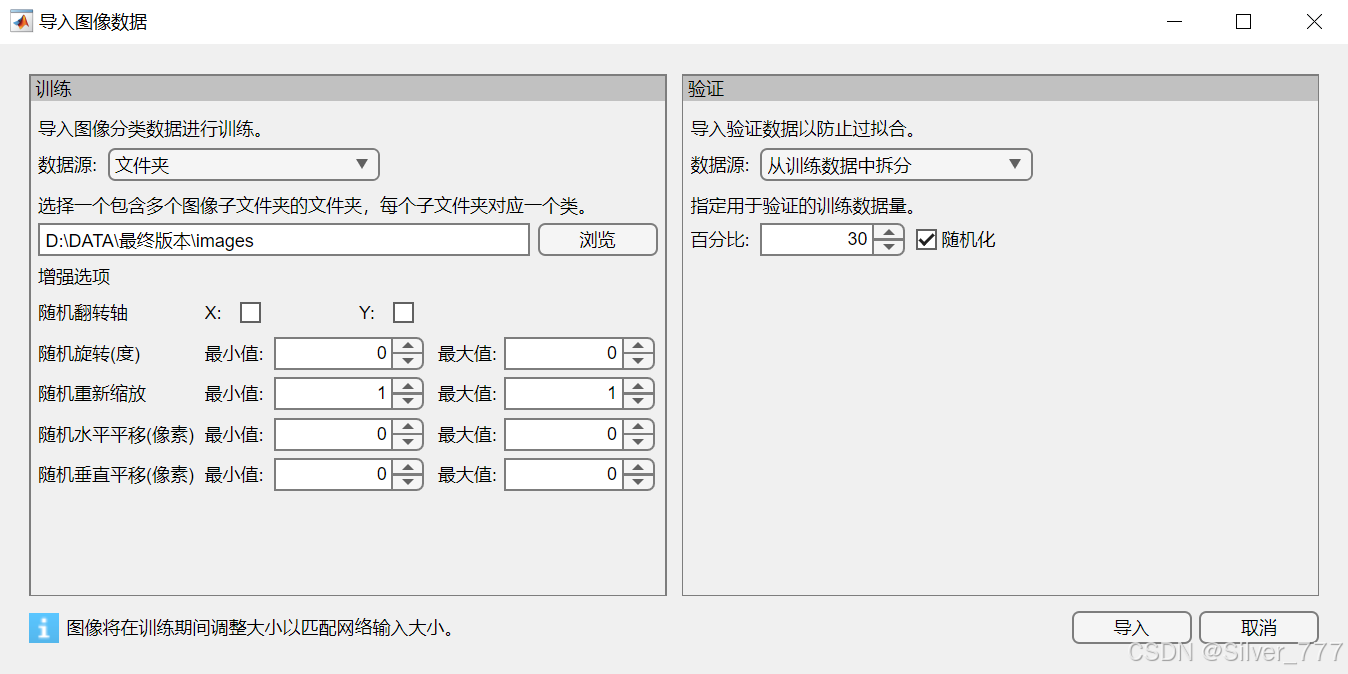This screenshot has width=1348, height=674.
Task: Click 随机垂直平移 最小值 input field
Action: tap(333, 475)
